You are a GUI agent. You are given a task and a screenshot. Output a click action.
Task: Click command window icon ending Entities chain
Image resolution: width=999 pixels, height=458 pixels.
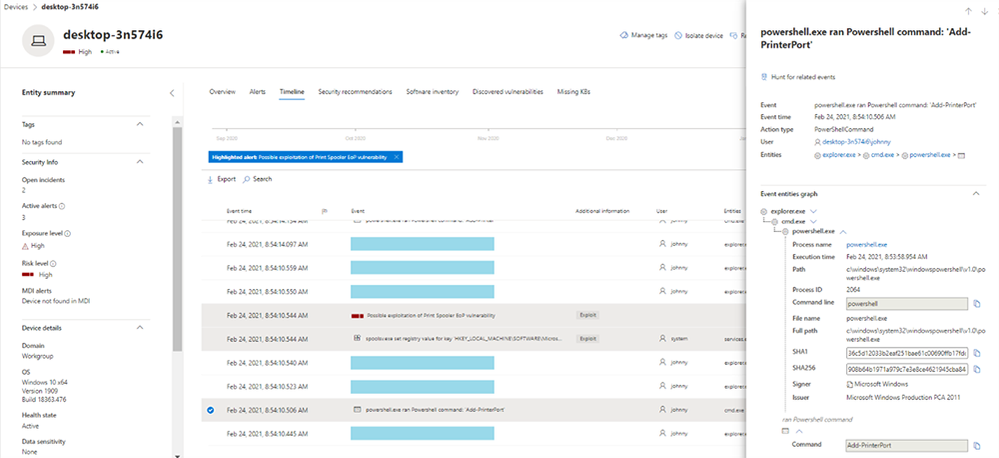961,155
